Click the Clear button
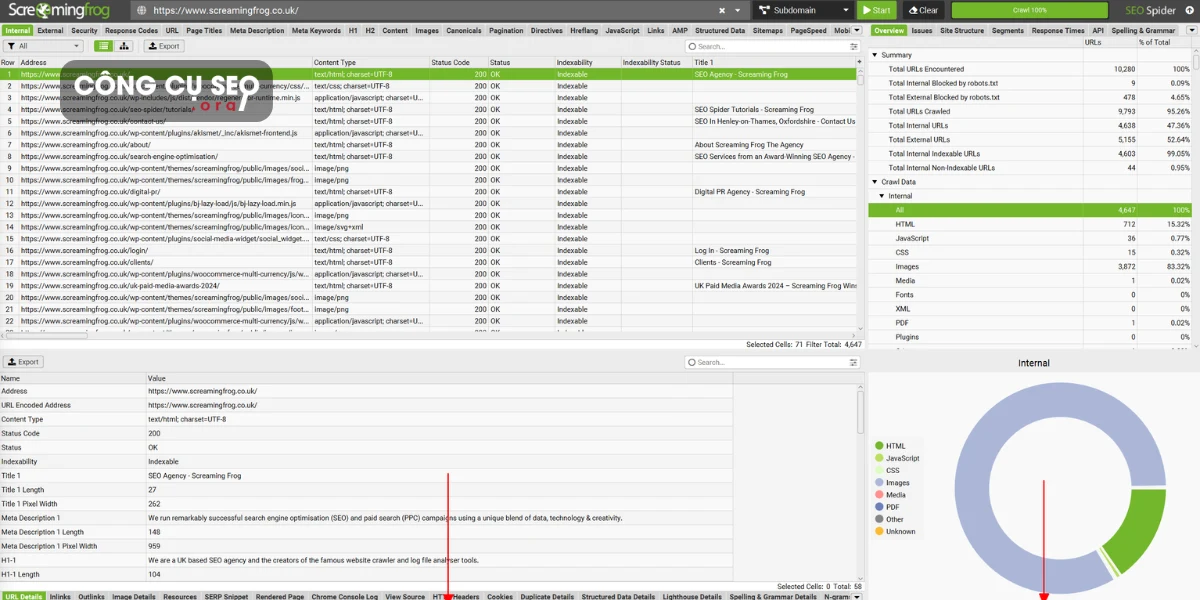The height and width of the screenshot is (600, 1200). tap(924, 10)
